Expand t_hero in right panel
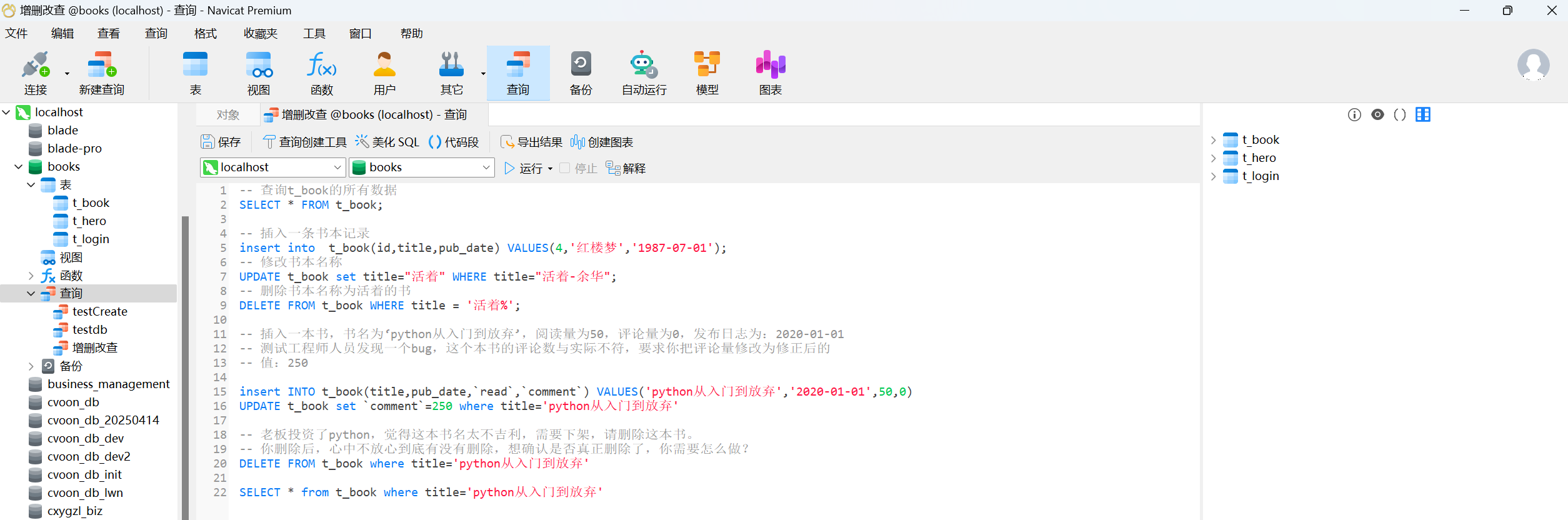 [x=1213, y=158]
